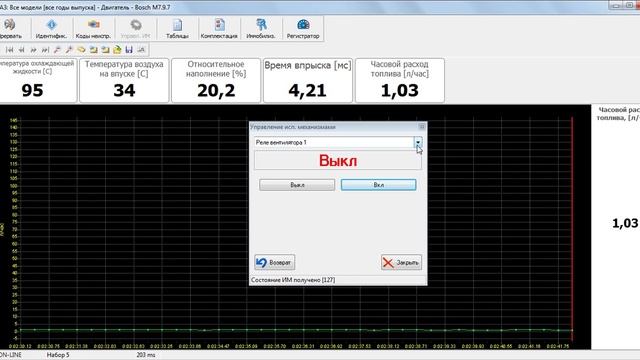Select the Часовой расход топлива tile
Viewport: 640px width, 360px height.
coord(400,80)
